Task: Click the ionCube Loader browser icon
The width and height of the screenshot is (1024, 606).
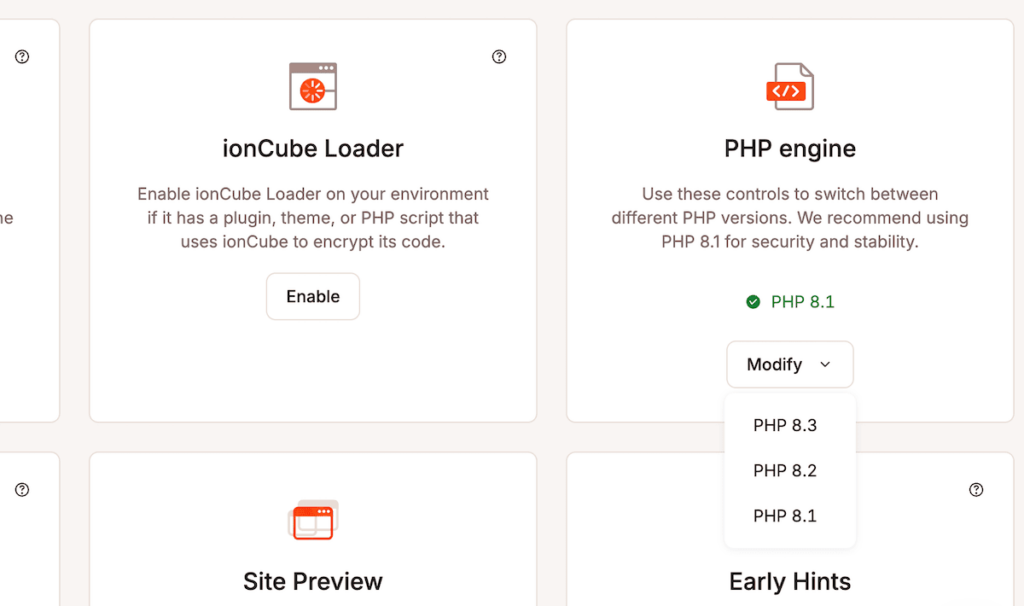Action: click(313, 86)
